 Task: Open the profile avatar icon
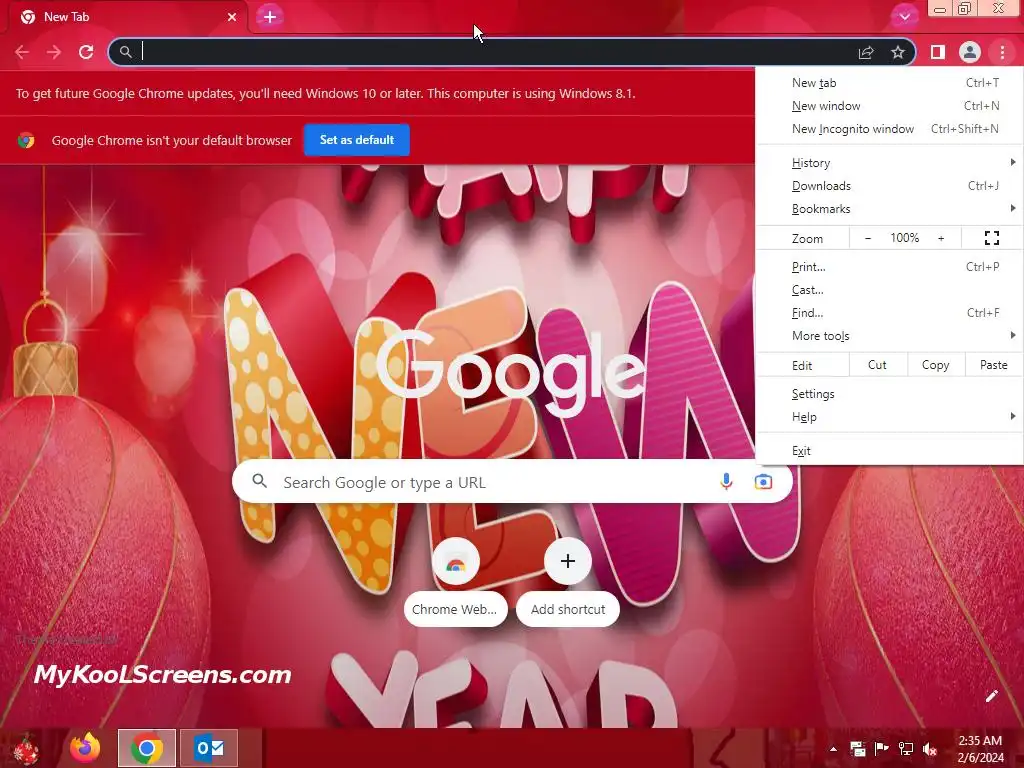[x=970, y=52]
